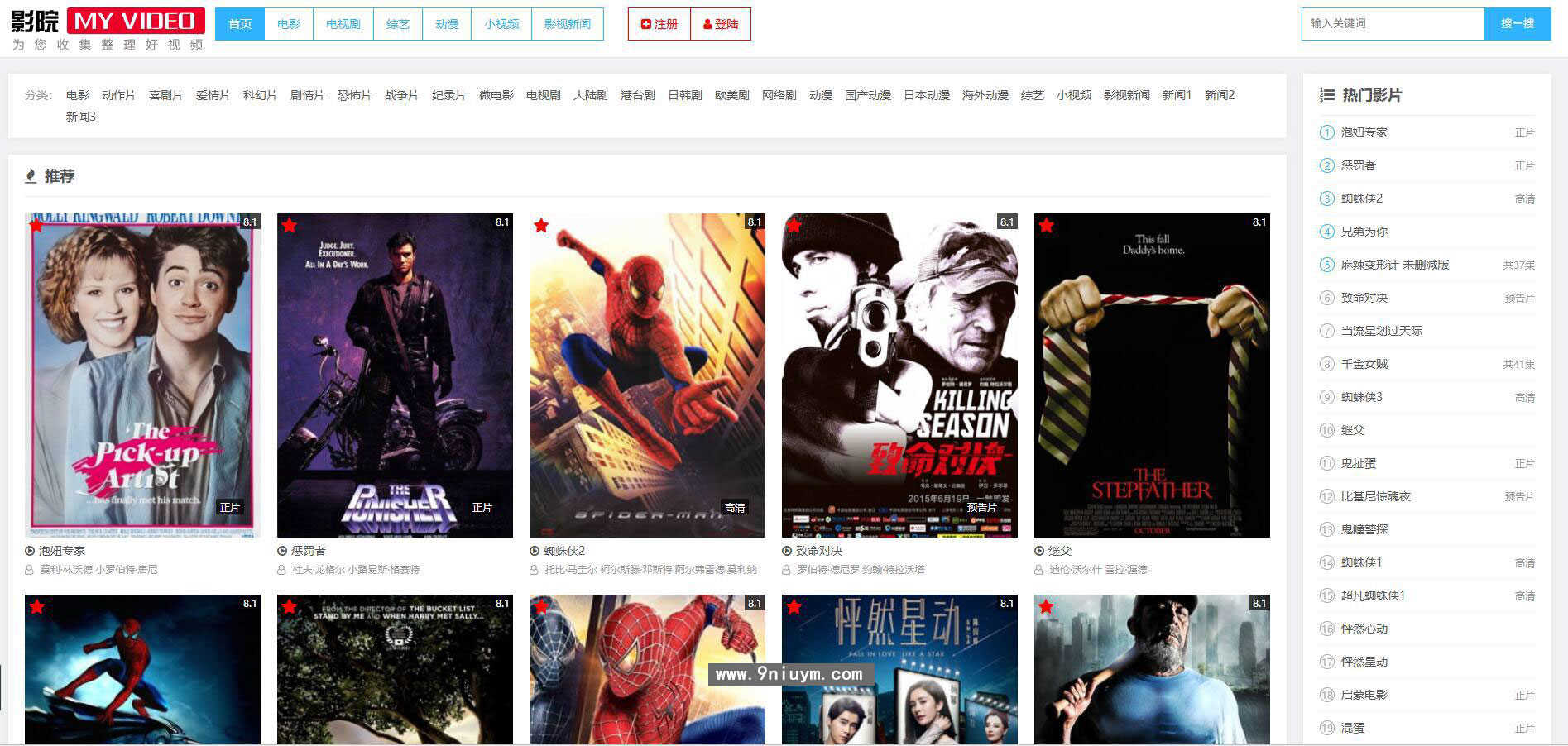Select the 日本动漫 category filter
This screenshot has width=1568, height=746.
pyautogui.click(x=926, y=95)
